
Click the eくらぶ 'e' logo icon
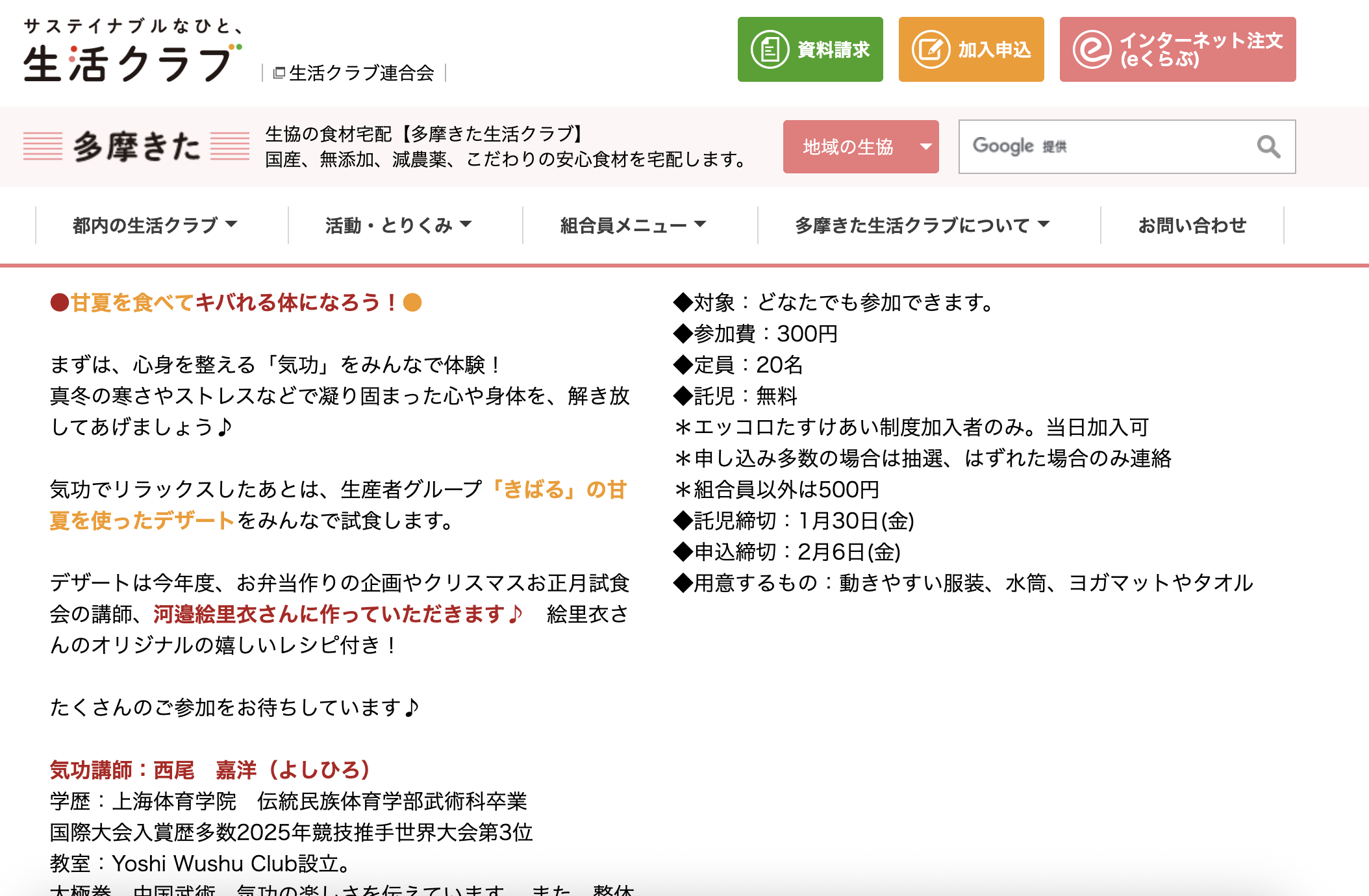[1092, 49]
